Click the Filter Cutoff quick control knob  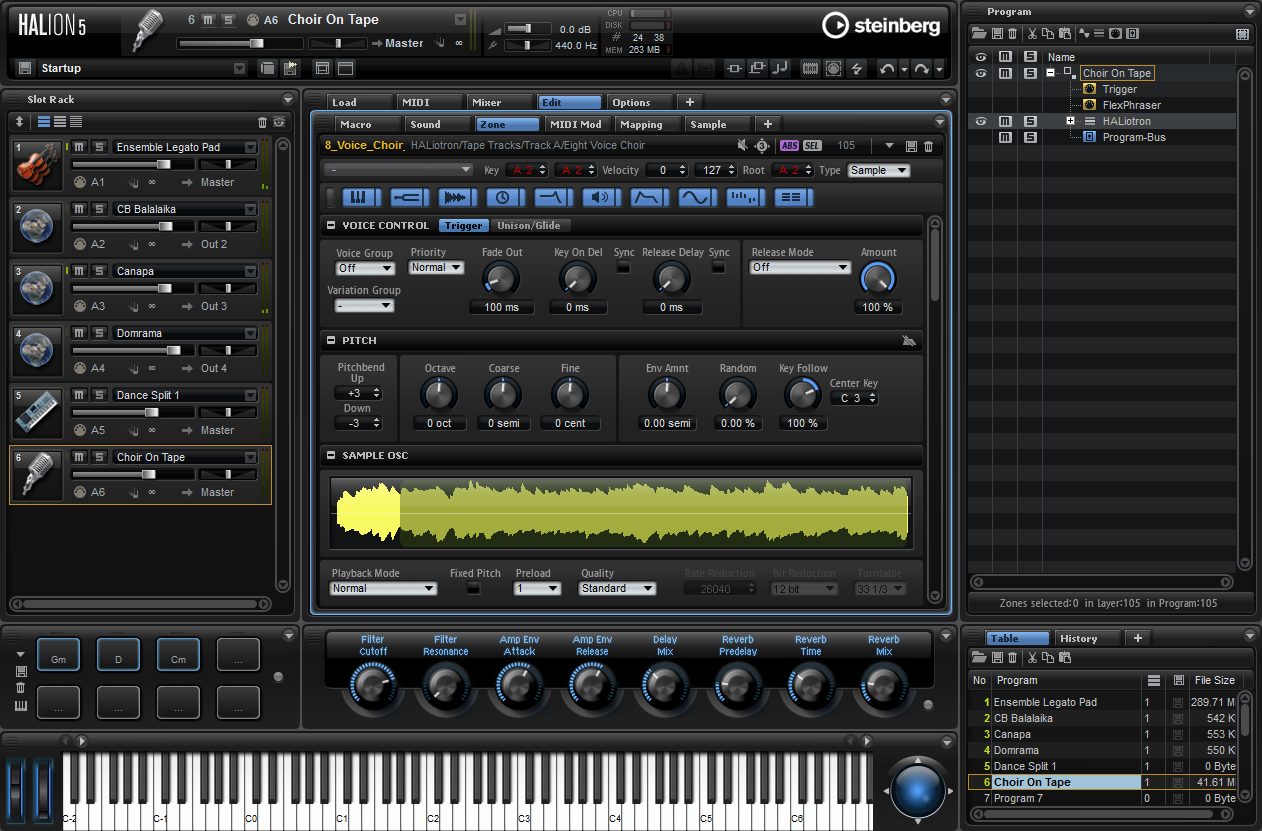click(x=372, y=684)
